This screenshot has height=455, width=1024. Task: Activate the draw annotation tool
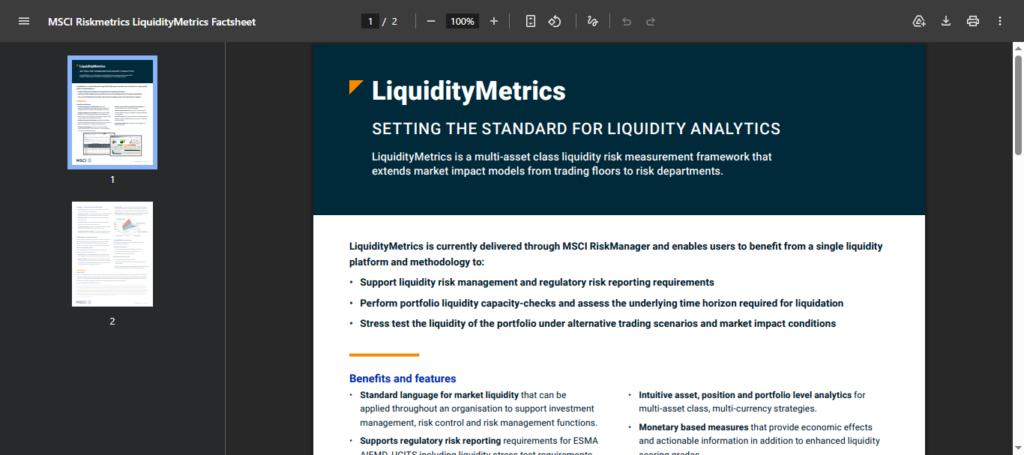[x=592, y=21]
